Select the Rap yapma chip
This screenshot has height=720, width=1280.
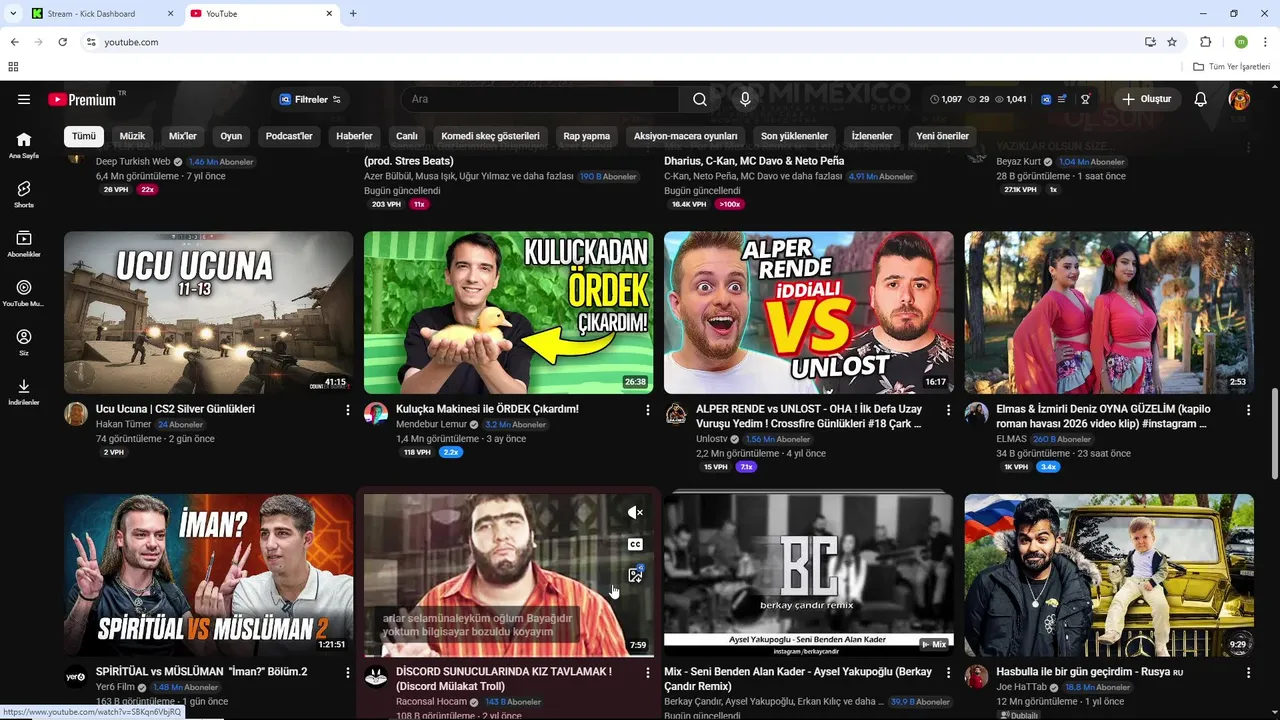[586, 136]
